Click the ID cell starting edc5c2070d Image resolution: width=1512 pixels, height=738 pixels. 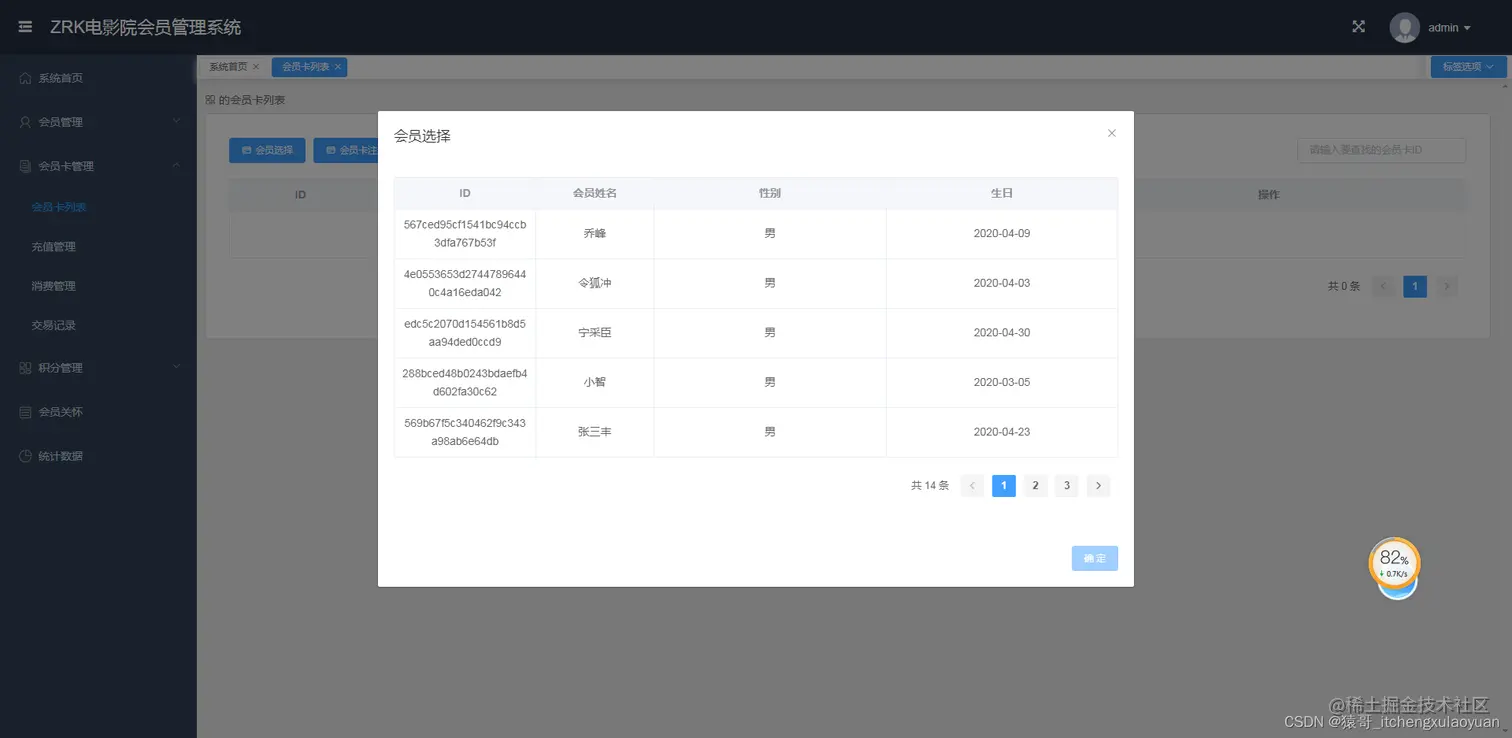click(x=465, y=333)
